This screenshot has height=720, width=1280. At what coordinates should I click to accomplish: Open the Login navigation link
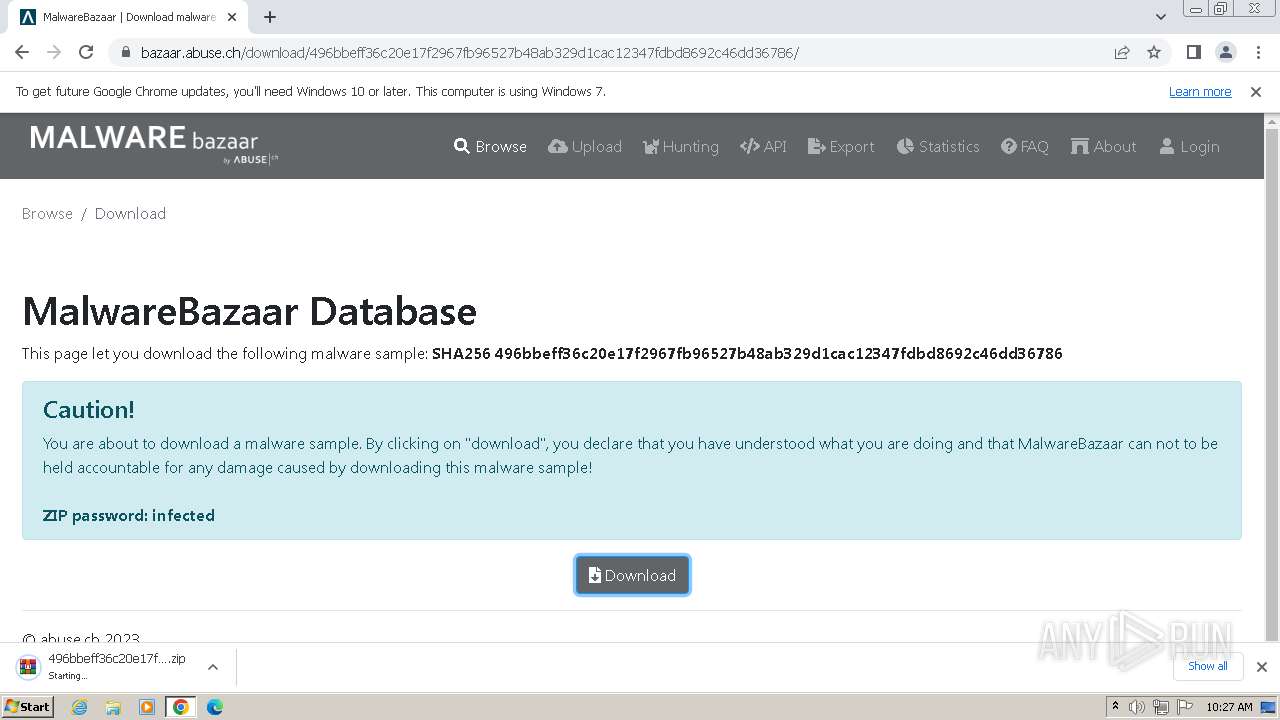pyautogui.click(x=1189, y=146)
